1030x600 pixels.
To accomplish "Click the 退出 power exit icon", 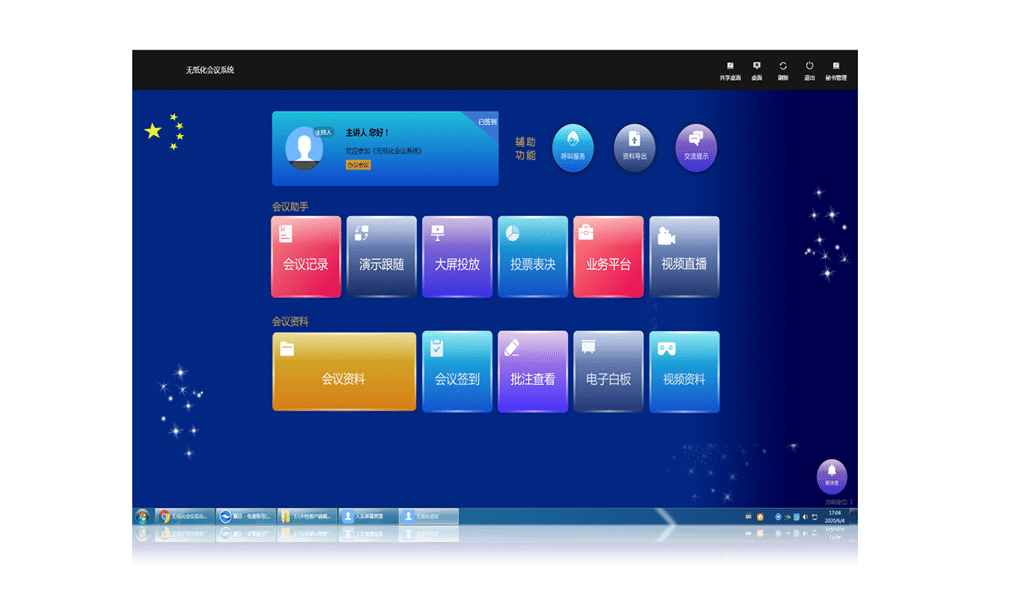I will coord(809,70).
